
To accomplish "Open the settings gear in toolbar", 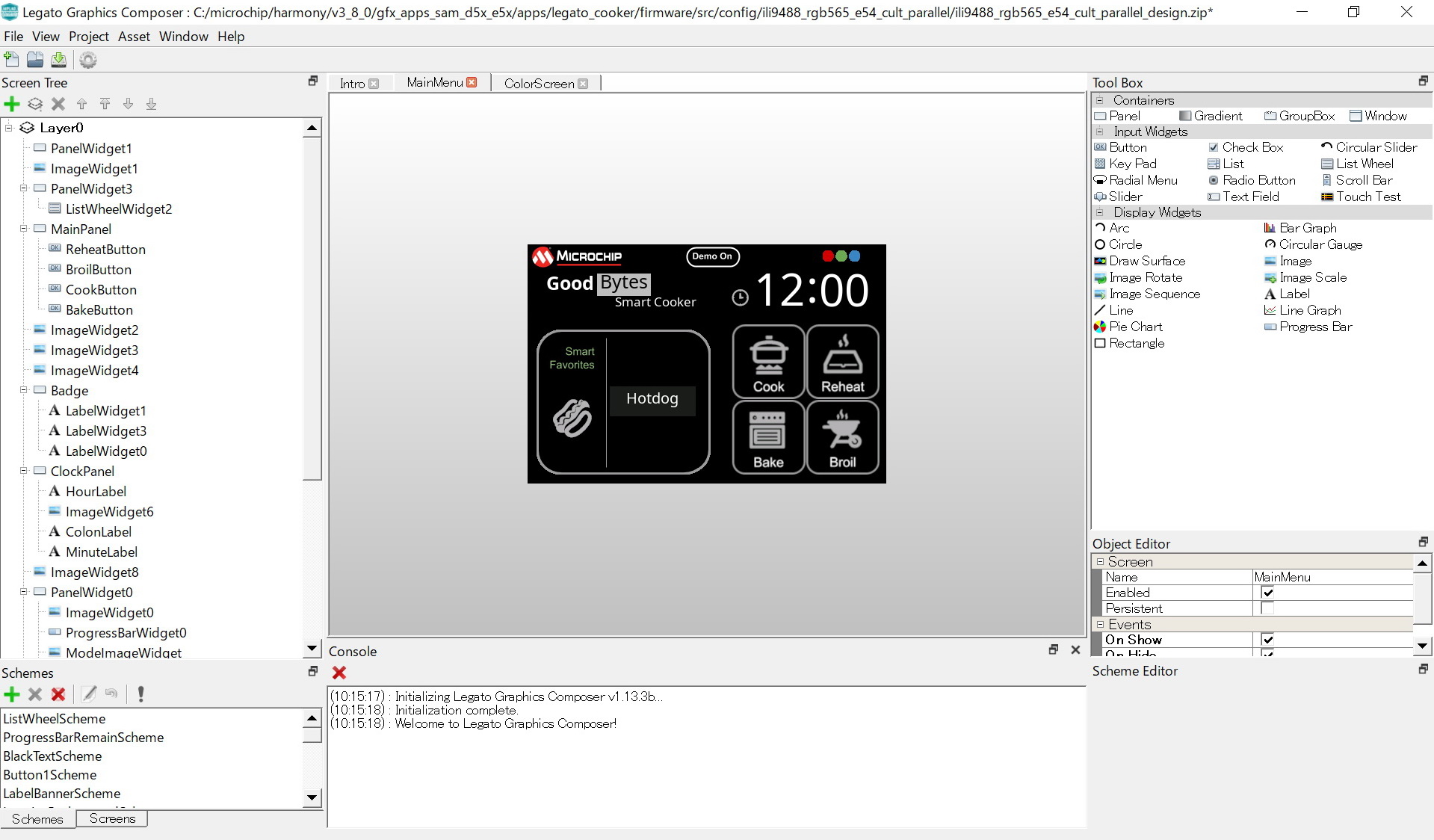I will [x=88, y=60].
